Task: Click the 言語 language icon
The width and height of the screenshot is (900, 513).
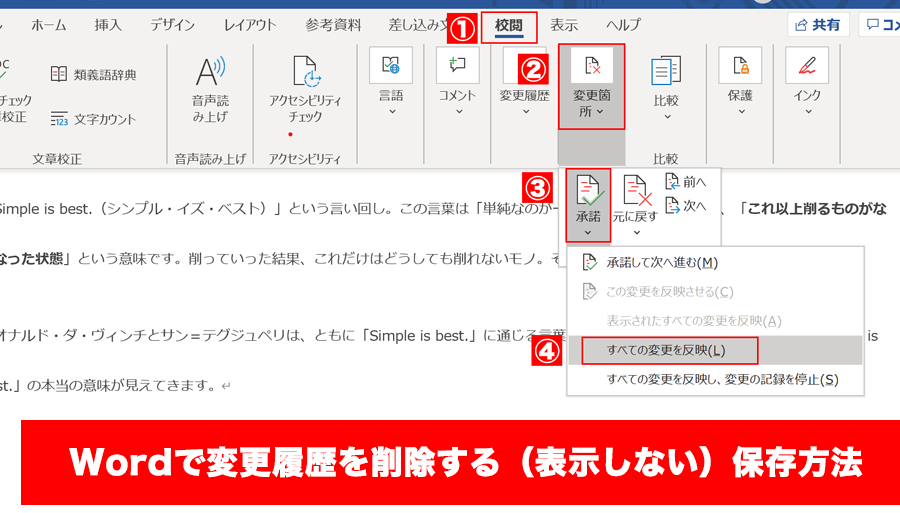Action: 391,65
